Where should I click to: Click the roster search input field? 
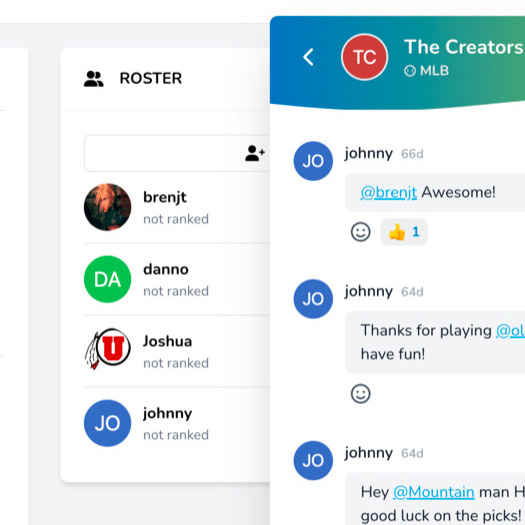[177, 153]
